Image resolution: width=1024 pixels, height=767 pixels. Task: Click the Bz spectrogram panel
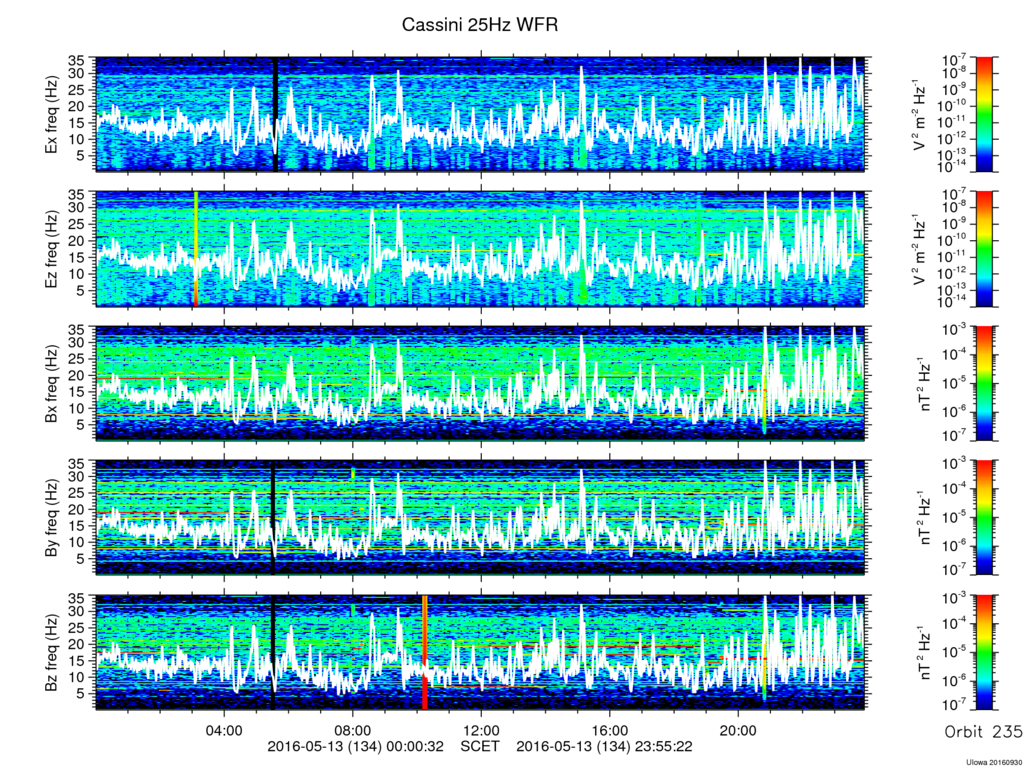point(481,652)
